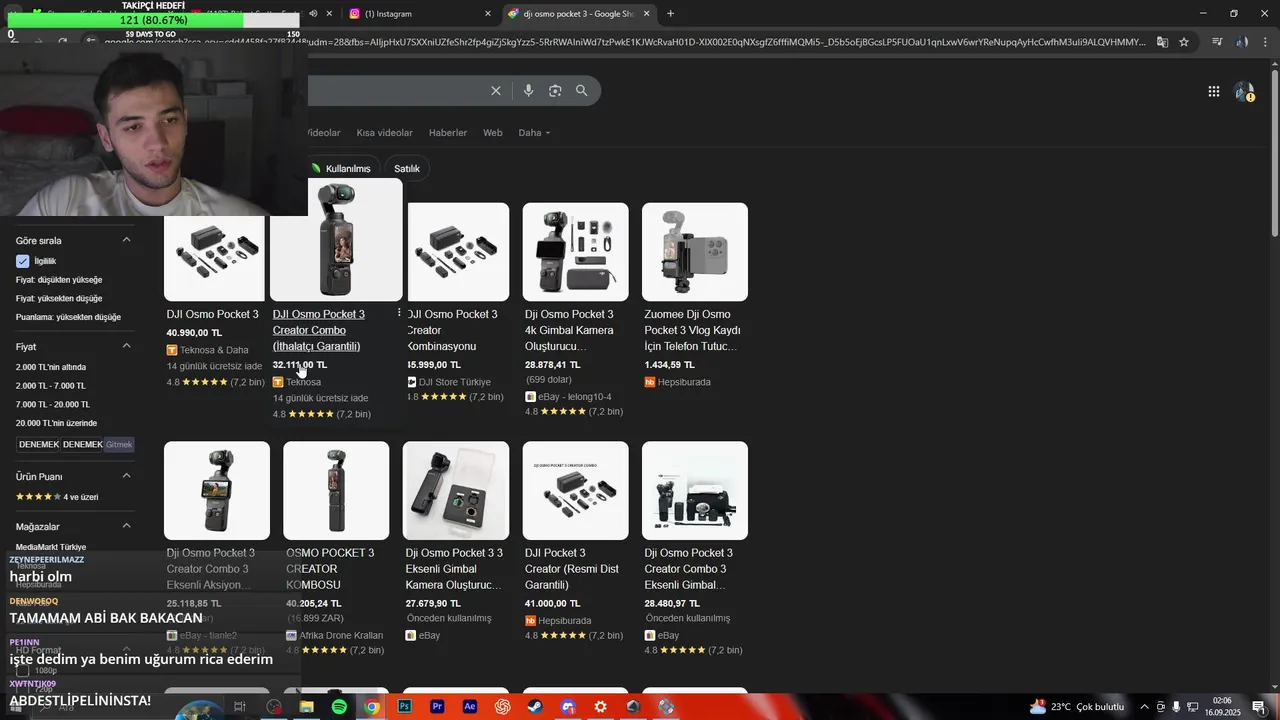
Task: Open Photoshop from the taskbar
Action: click(x=404, y=707)
